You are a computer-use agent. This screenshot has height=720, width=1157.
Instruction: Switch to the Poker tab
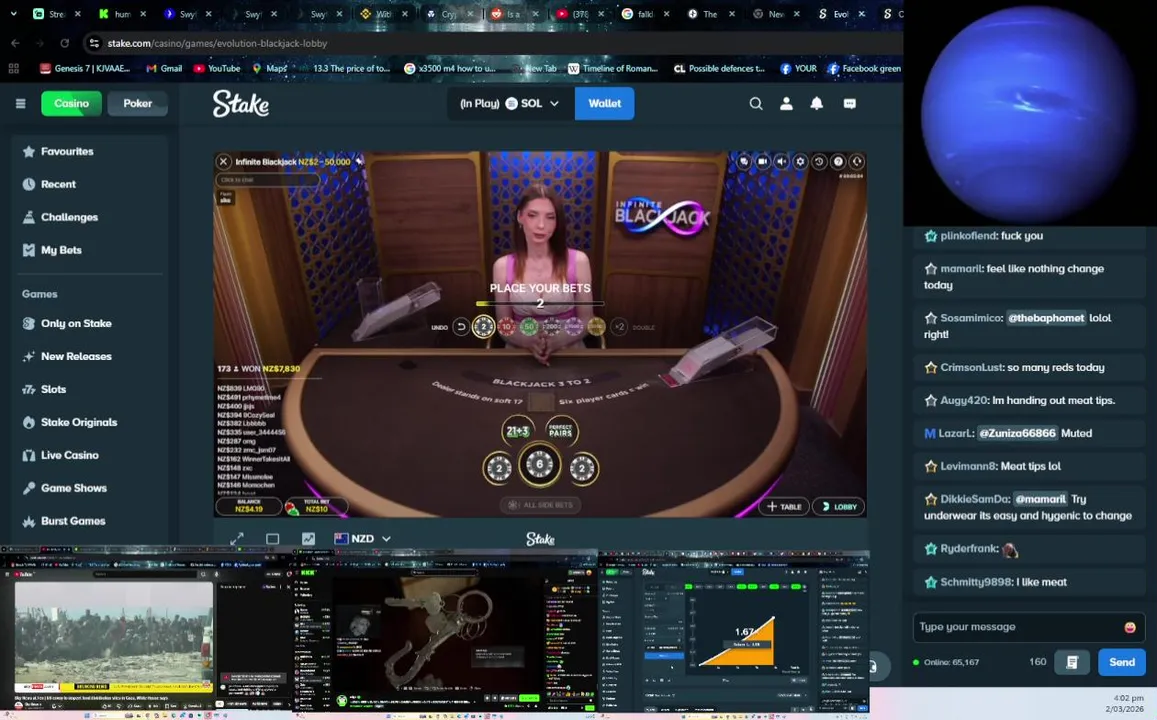click(x=137, y=103)
